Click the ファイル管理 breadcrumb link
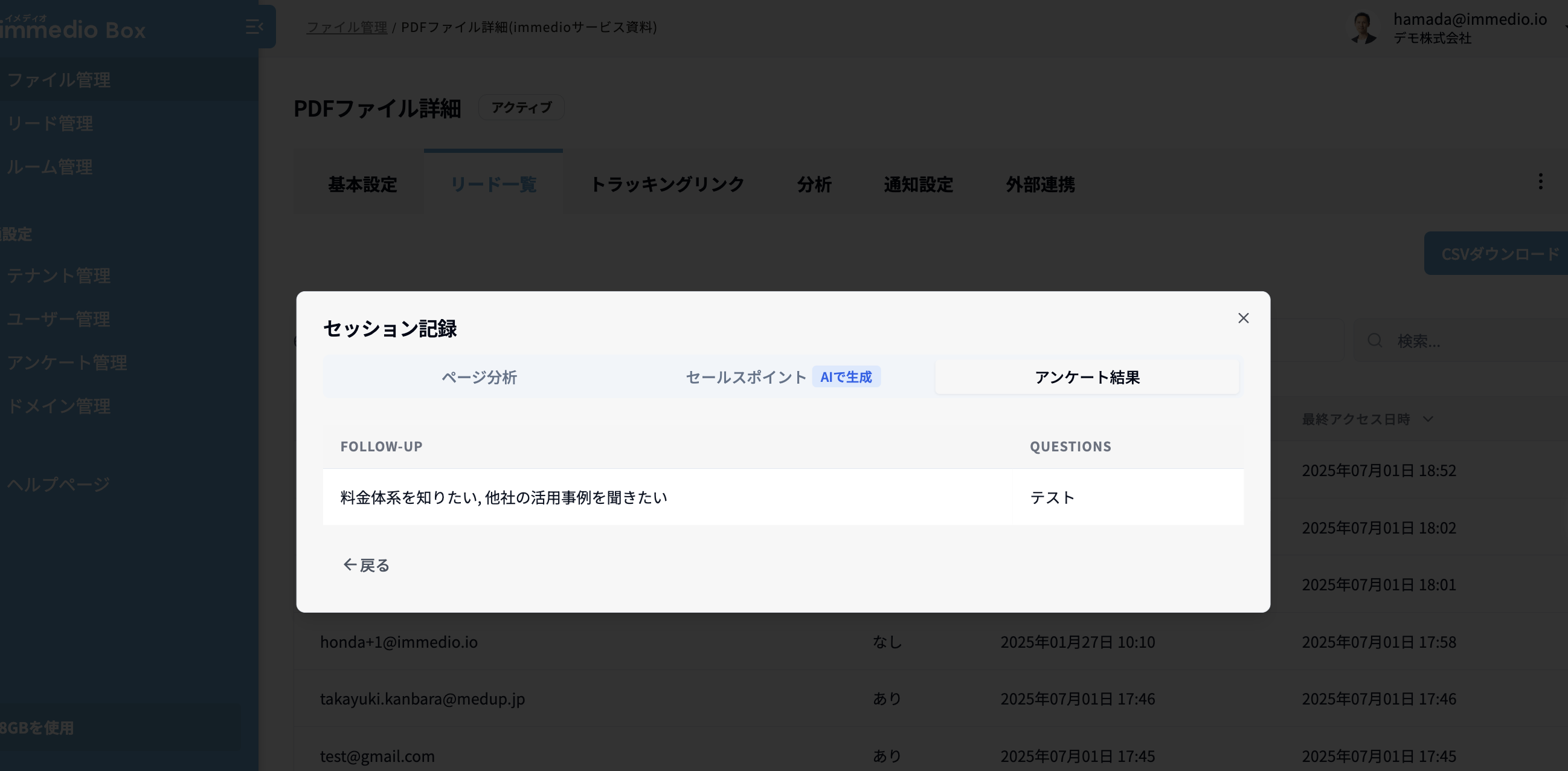 [x=346, y=27]
